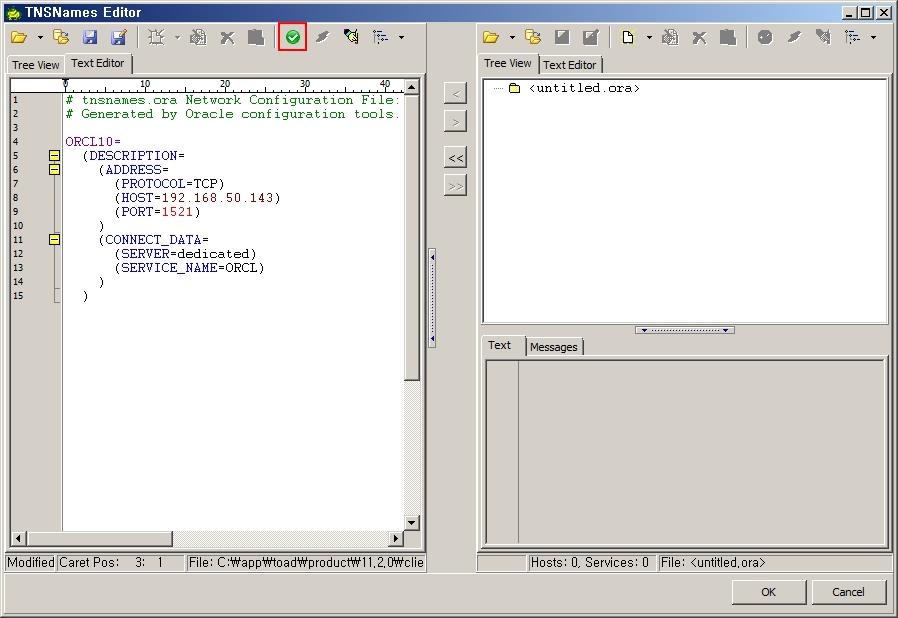Screen dimensions: 898x618
Task: Click the blue Save icon in left toolbar
Action: [x=90, y=37]
